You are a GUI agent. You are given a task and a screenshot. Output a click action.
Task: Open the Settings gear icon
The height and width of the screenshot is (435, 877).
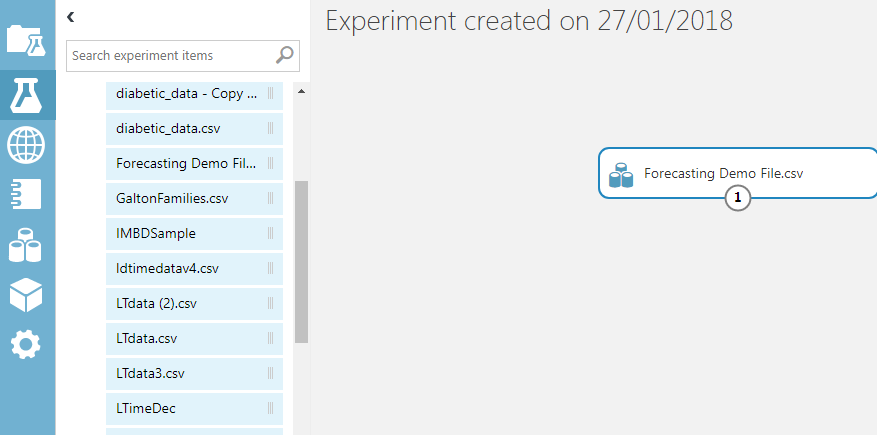coord(27,345)
